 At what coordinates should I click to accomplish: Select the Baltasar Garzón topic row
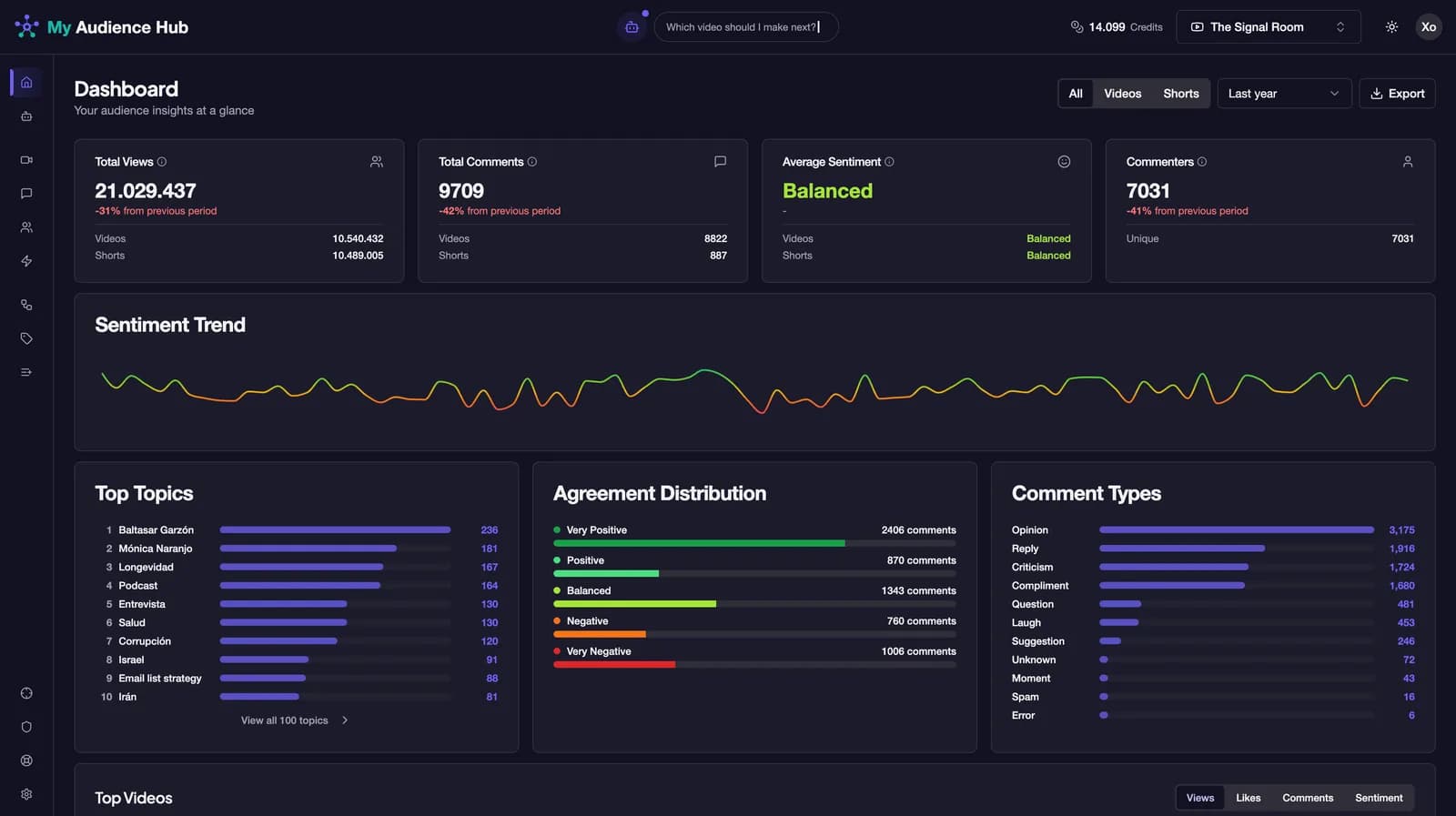(298, 530)
